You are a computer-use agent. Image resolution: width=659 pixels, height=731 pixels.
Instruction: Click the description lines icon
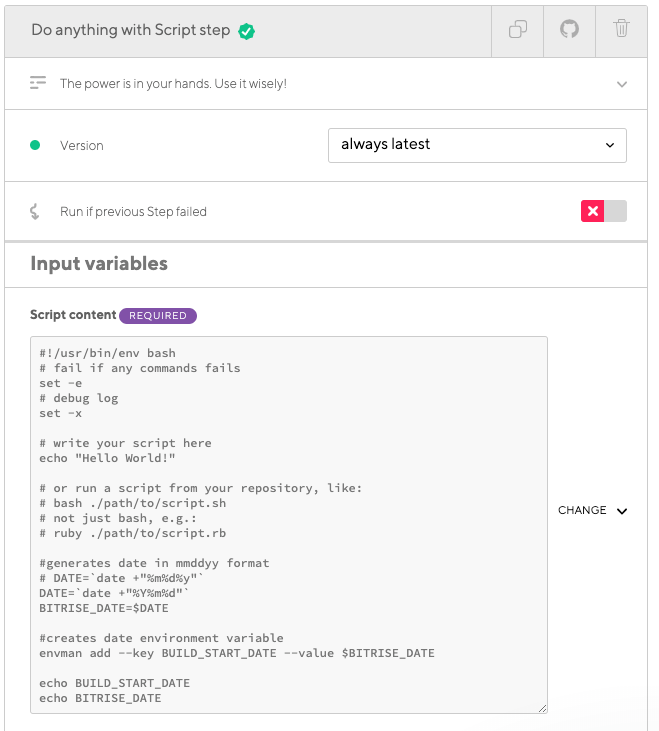click(x=38, y=83)
